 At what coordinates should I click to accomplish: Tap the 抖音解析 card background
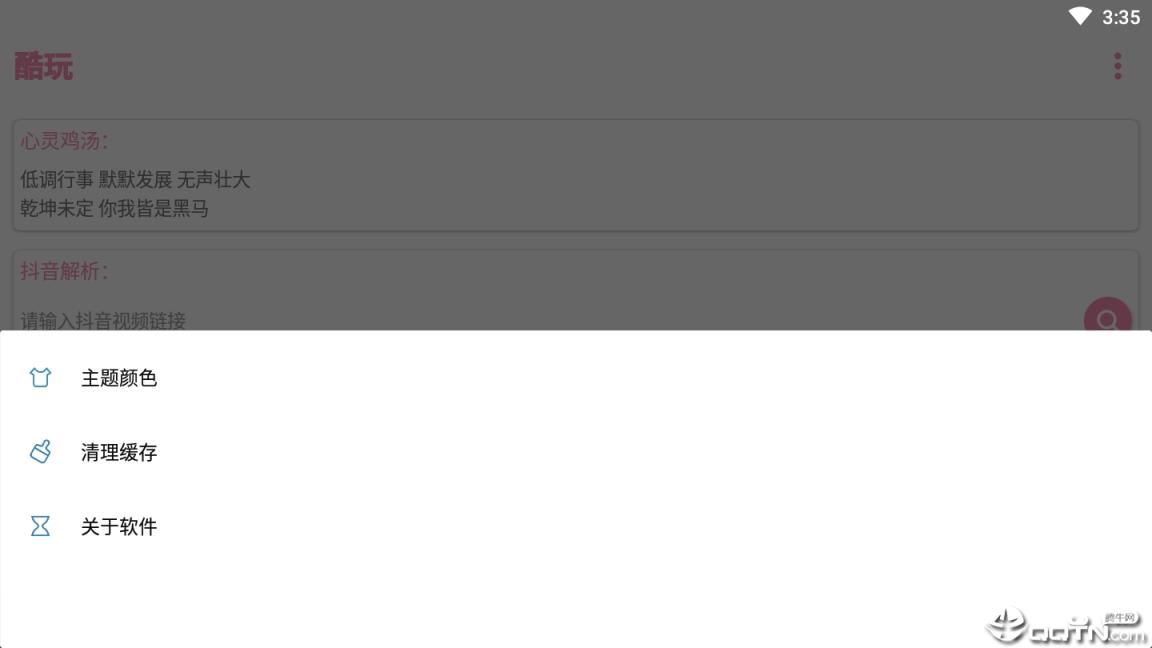coord(576,290)
